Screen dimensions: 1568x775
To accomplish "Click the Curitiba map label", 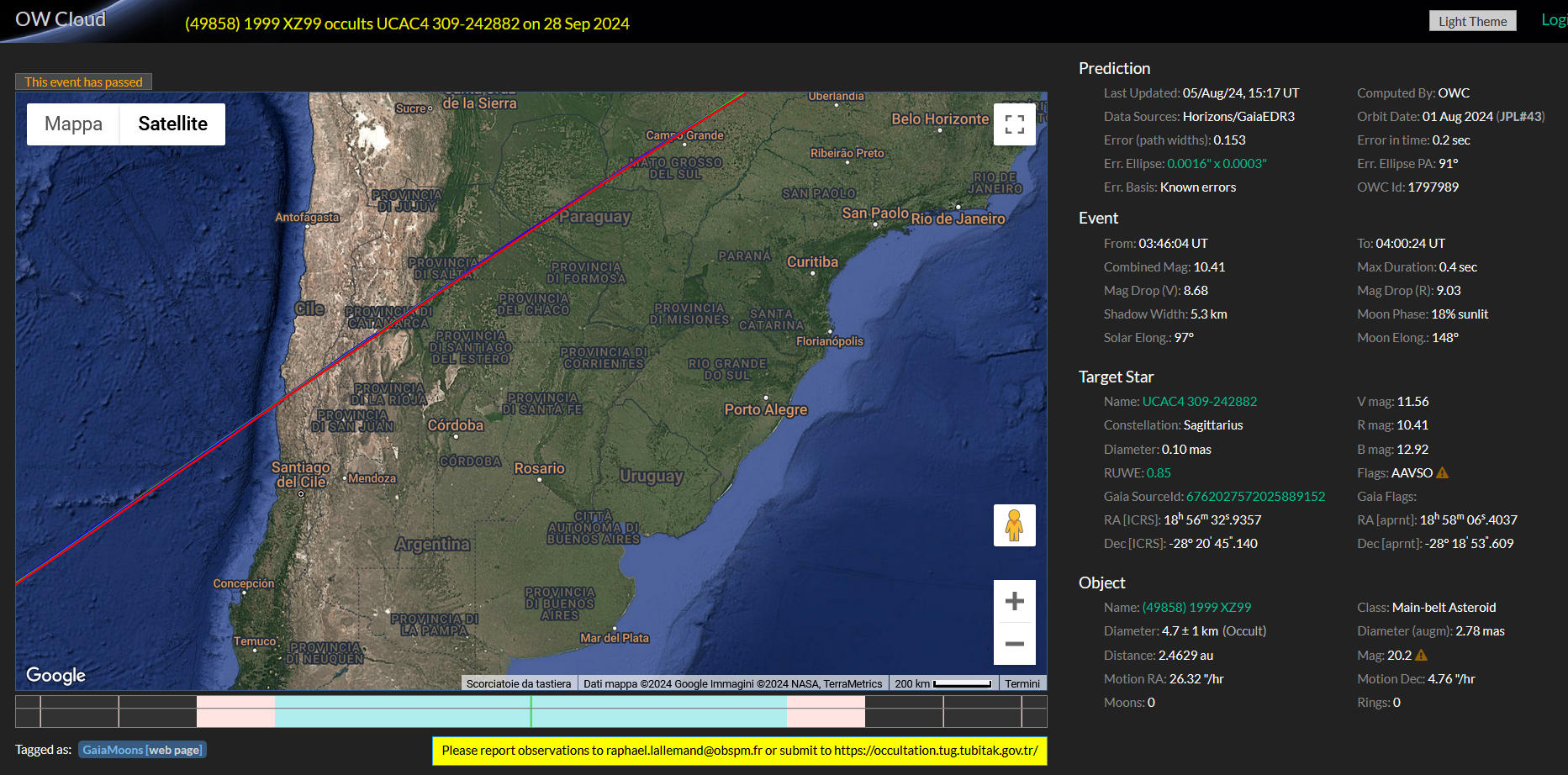I will coord(812,262).
